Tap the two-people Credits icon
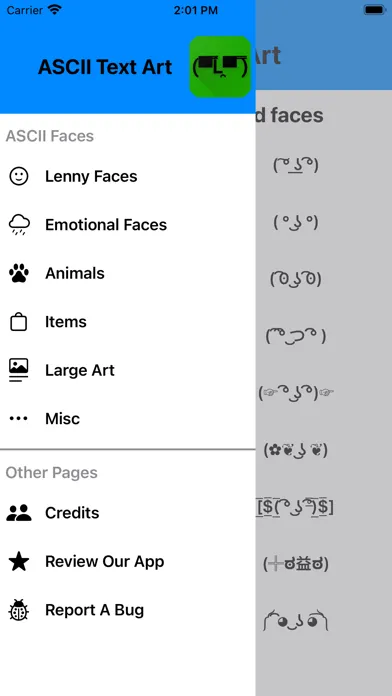The width and height of the screenshot is (392, 696). (x=19, y=513)
